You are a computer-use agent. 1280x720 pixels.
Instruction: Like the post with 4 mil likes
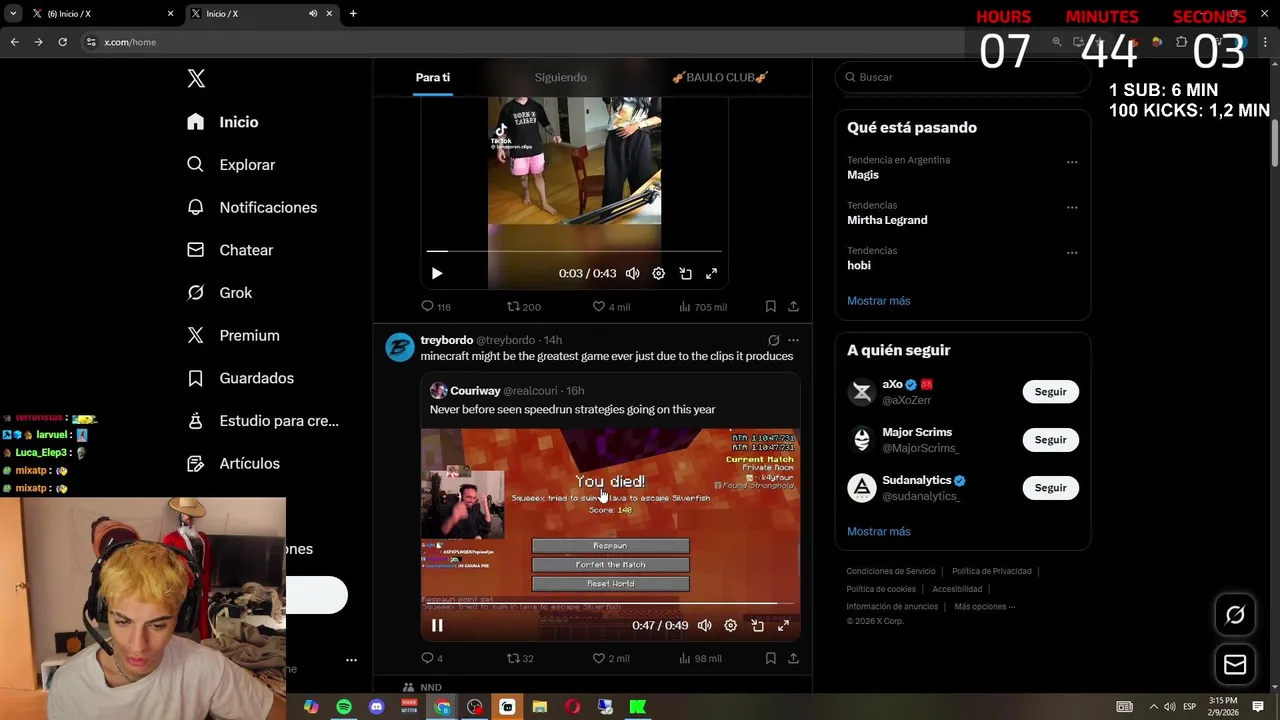click(x=611, y=307)
